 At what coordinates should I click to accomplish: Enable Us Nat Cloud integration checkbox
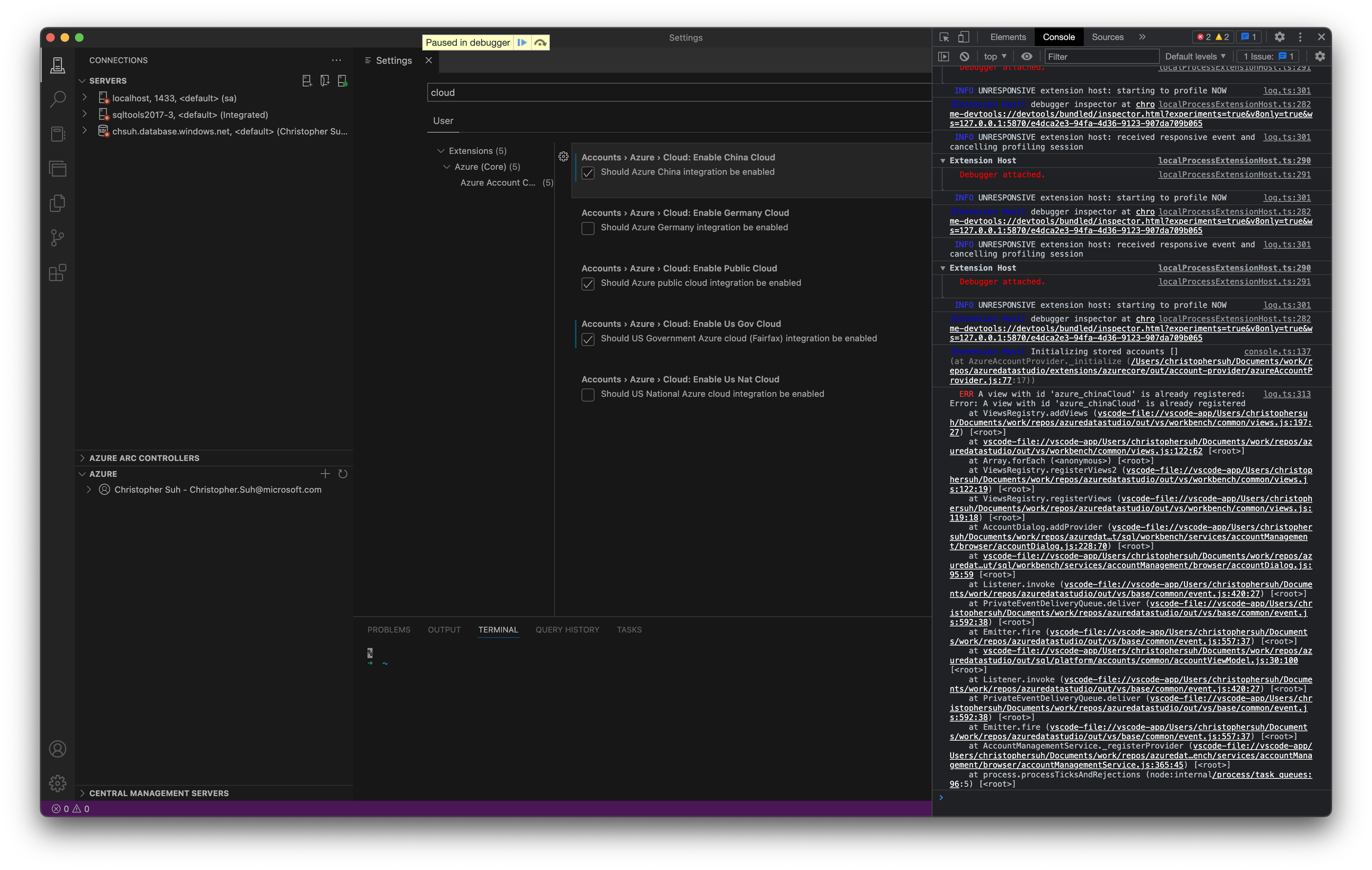coord(588,395)
